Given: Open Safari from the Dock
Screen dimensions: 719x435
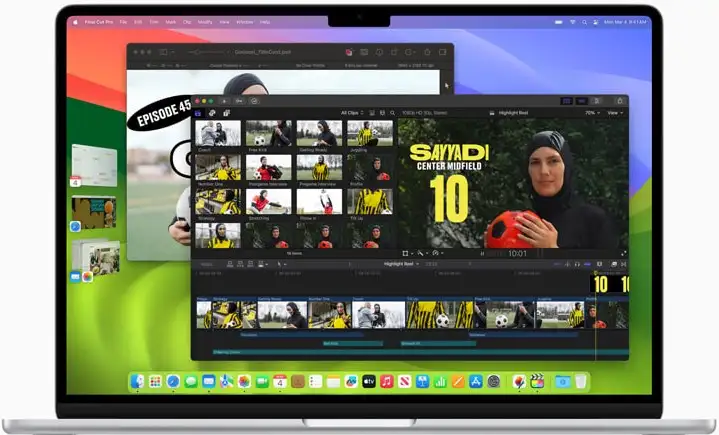Looking at the screenshot, I should pyautogui.click(x=173, y=381).
